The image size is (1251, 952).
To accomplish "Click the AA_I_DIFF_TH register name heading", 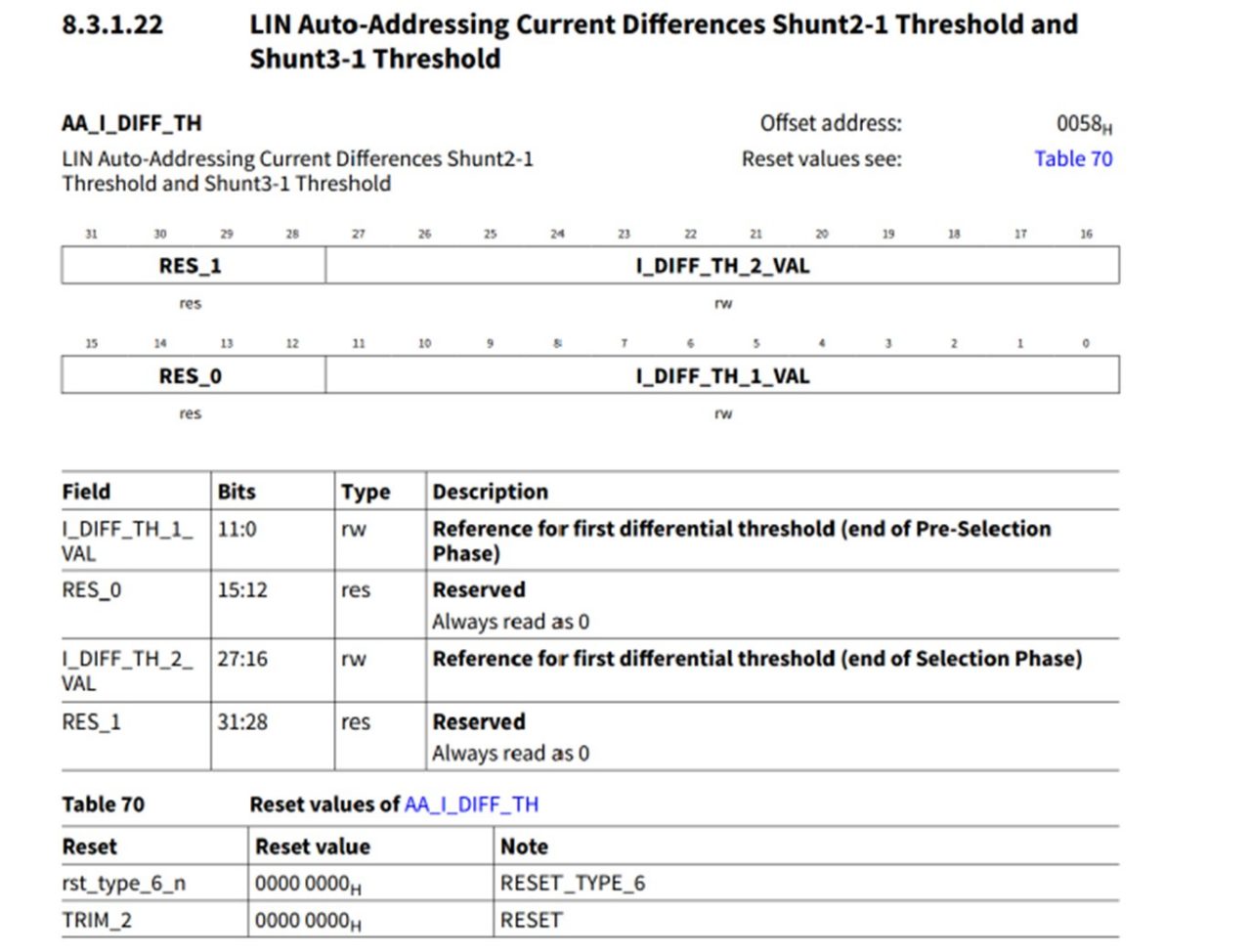I will point(132,123).
